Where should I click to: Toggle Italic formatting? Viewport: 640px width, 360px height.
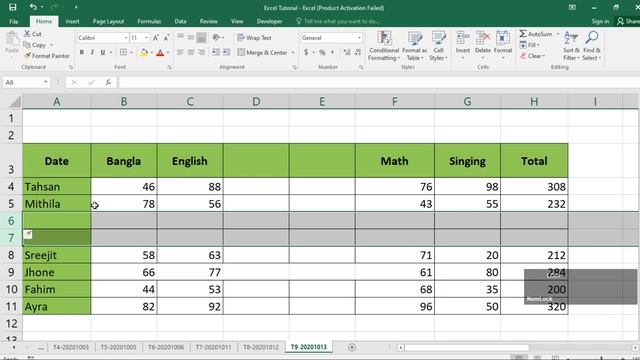(92, 52)
